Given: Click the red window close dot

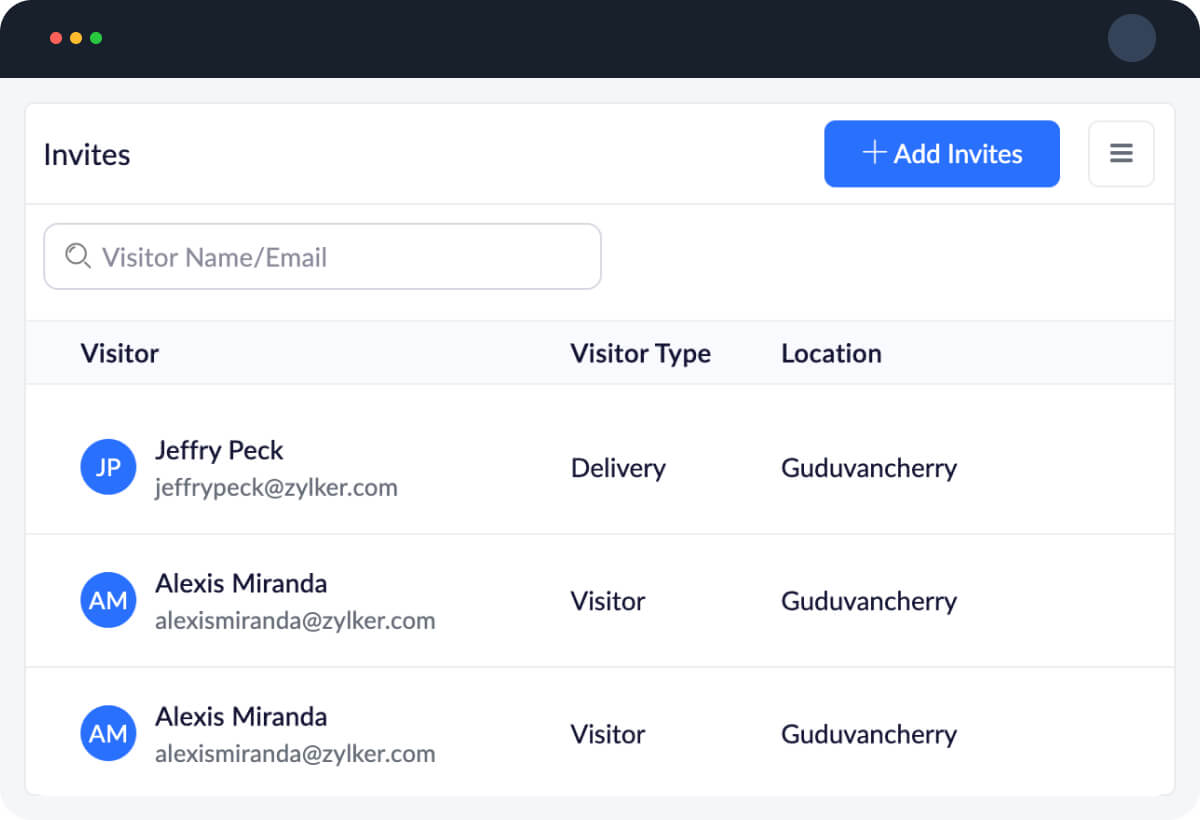Looking at the screenshot, I should coord(56,38).
